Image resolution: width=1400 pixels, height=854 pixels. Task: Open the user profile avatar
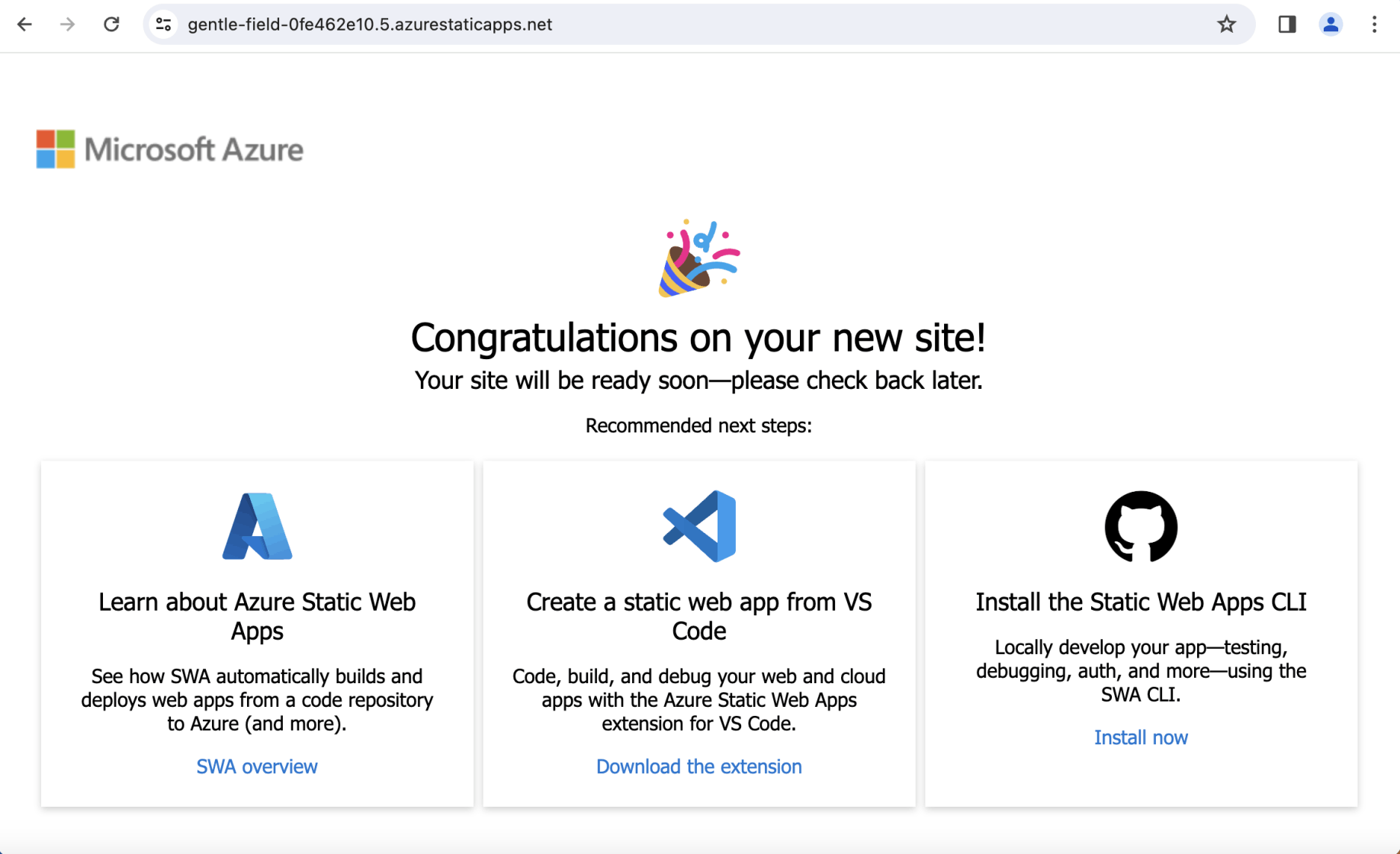click(x=1331, y=24)
